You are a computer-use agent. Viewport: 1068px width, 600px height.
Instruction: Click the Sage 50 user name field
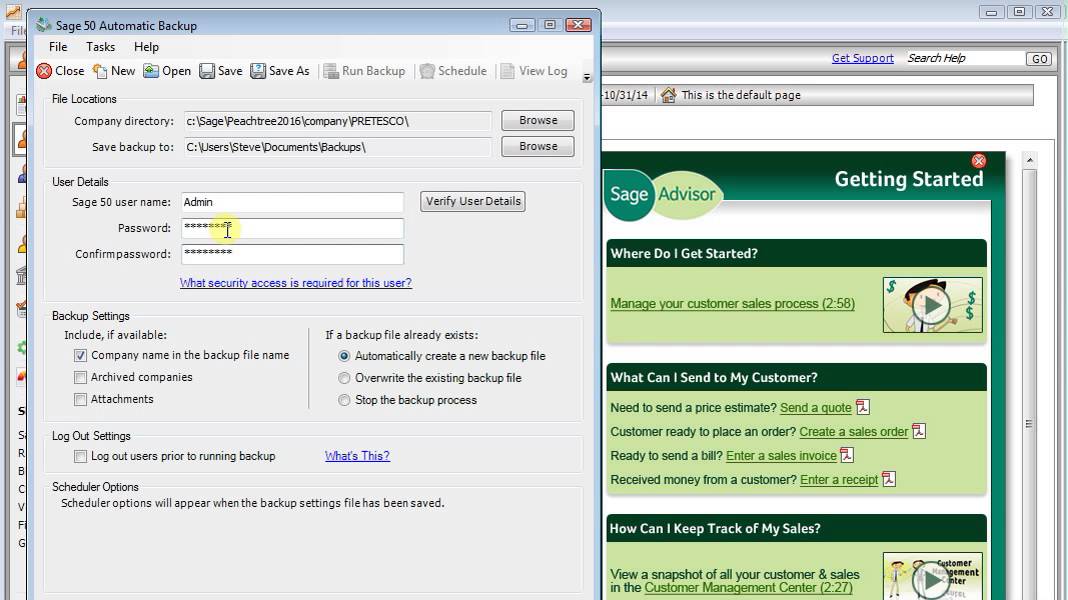[x=292, y=202]
